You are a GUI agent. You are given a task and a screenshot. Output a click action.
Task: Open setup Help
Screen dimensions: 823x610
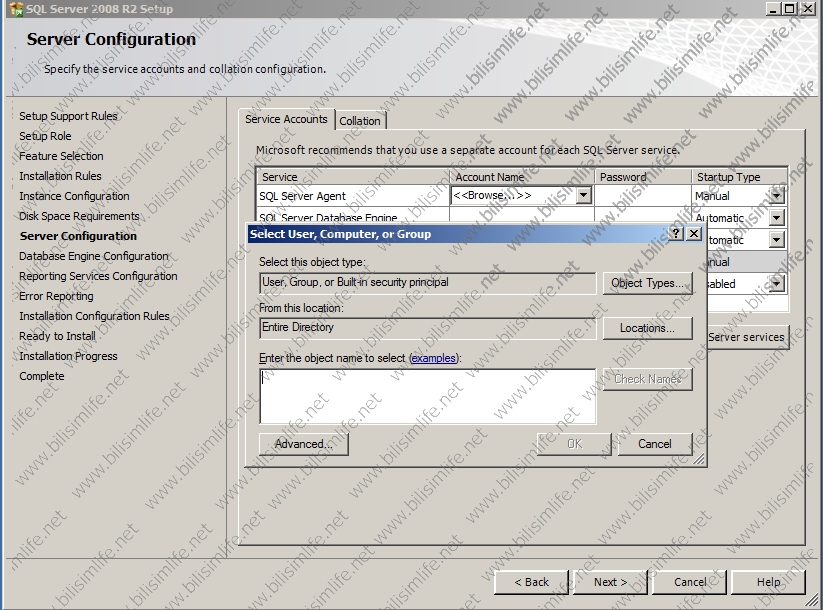click(x=768, y=582)
